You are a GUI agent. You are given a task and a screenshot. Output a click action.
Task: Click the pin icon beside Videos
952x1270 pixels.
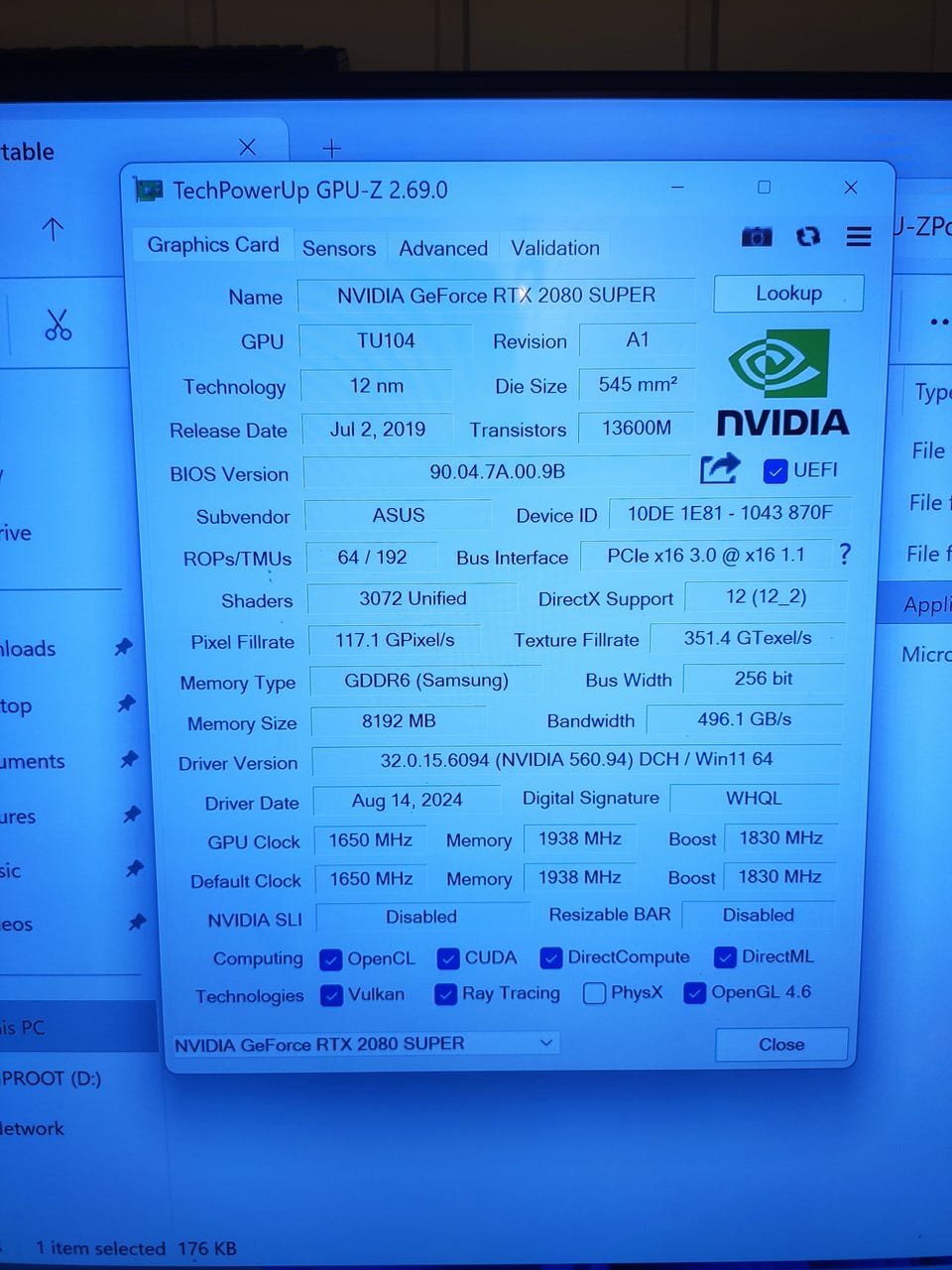[138, 922]
